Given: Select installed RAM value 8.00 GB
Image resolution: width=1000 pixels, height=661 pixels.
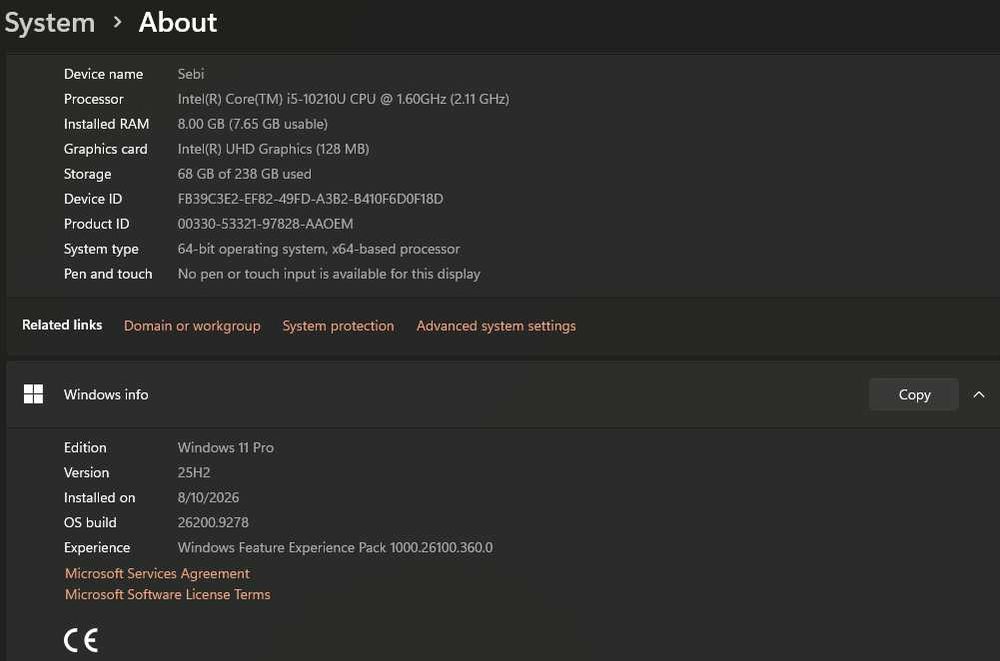Looking at the screenshot, I should (253, 124).
